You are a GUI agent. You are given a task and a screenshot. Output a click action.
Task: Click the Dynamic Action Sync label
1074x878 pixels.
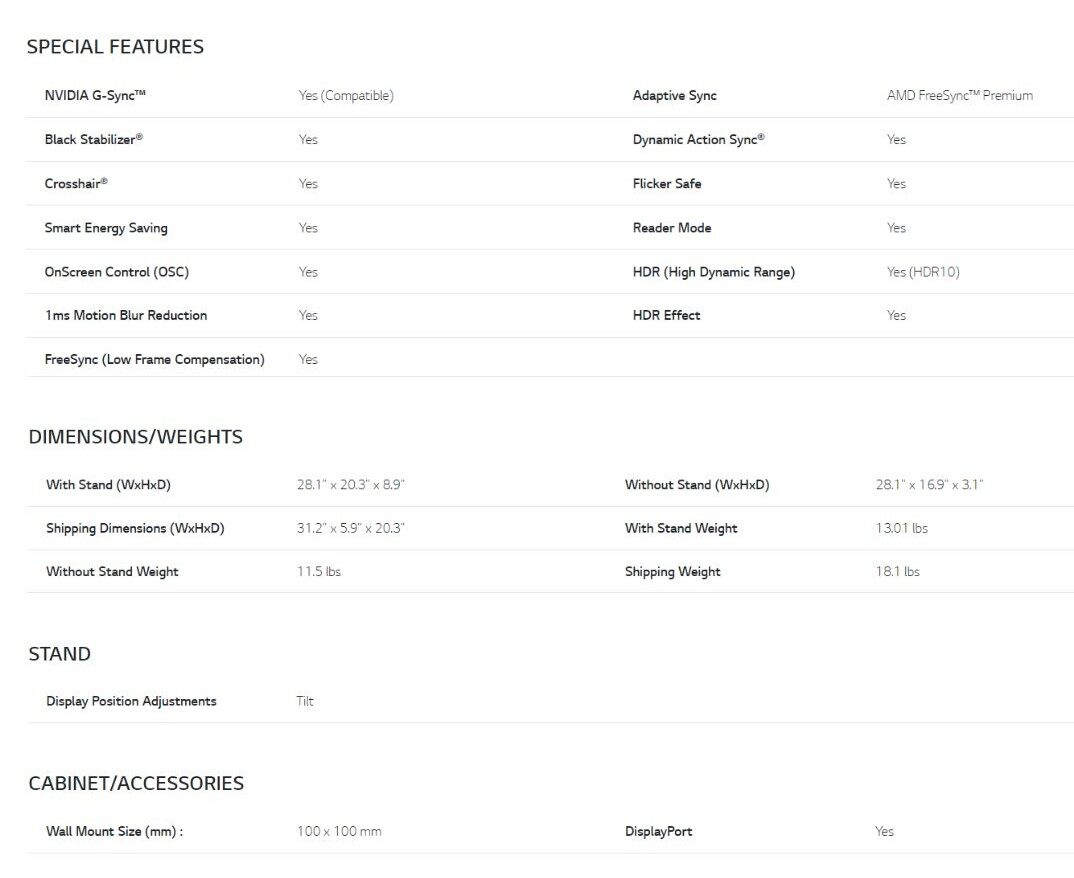698,140
